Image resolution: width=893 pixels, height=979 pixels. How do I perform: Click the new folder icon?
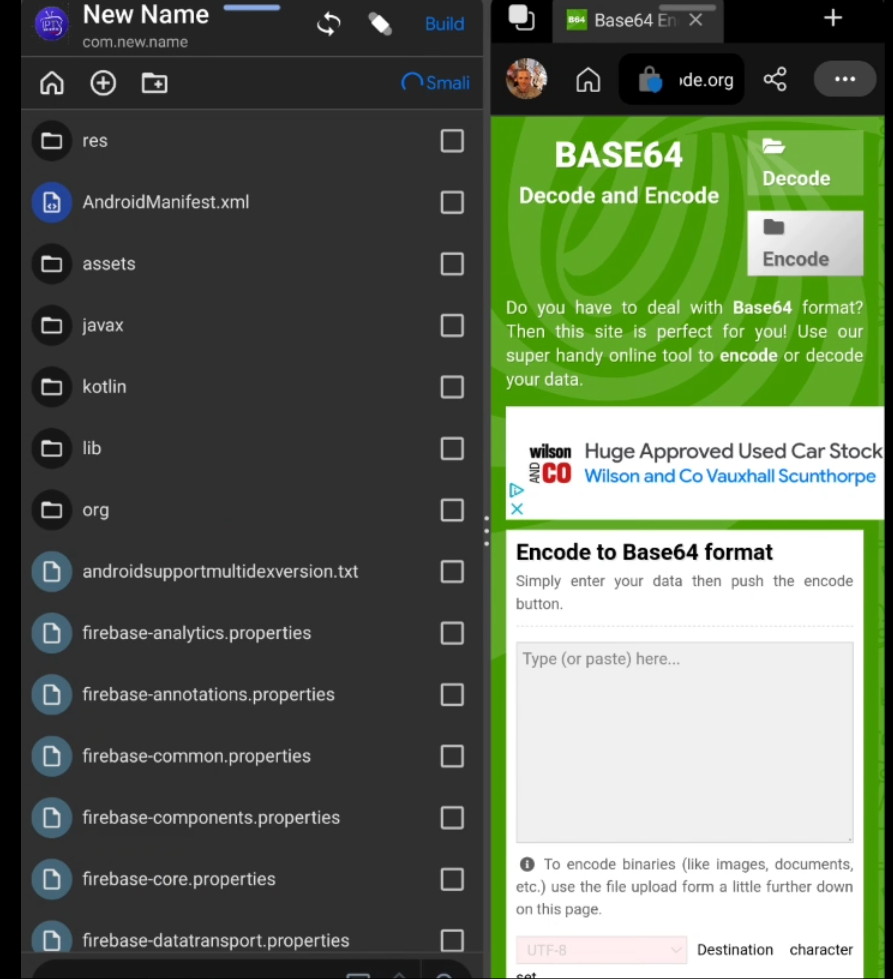pos(154,83)
